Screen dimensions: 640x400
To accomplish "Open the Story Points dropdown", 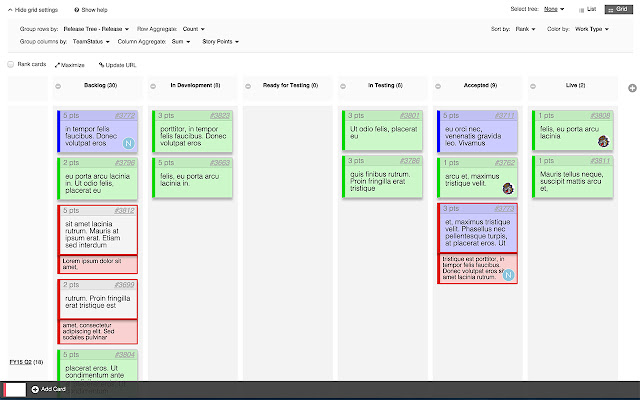I will pos(220,42).
